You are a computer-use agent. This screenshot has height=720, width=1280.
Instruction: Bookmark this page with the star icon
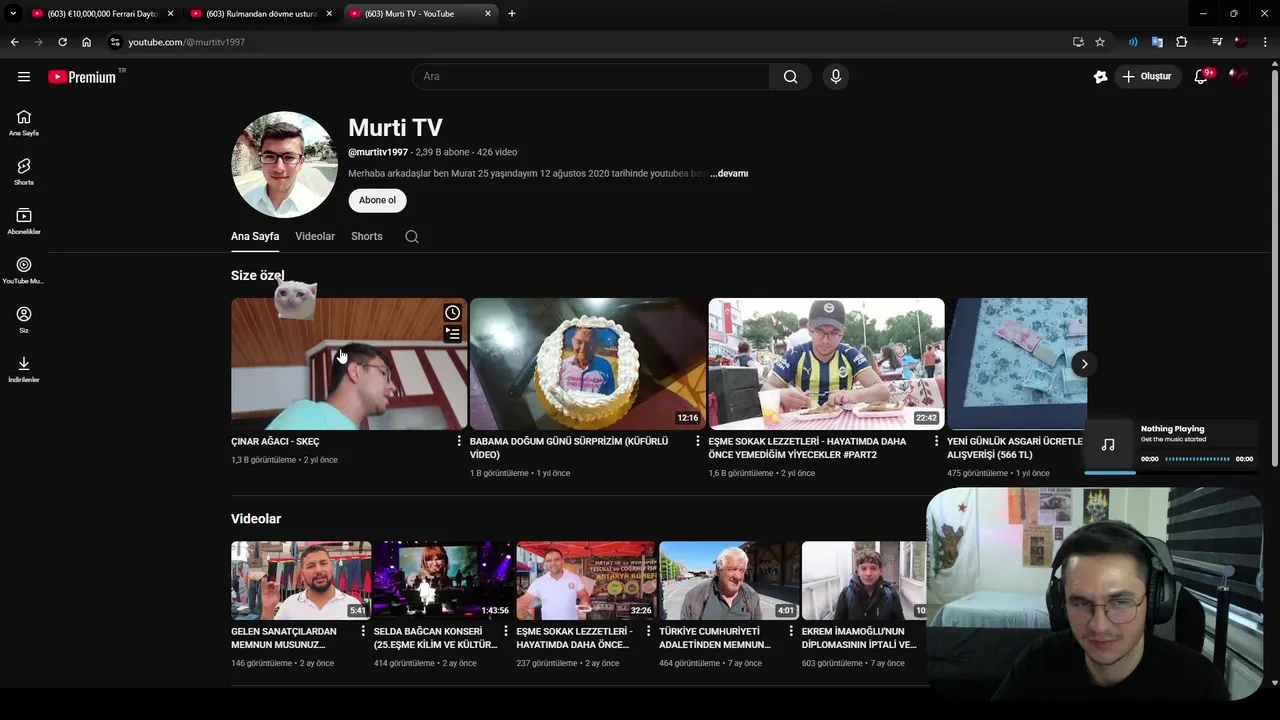click(1100, 42)
